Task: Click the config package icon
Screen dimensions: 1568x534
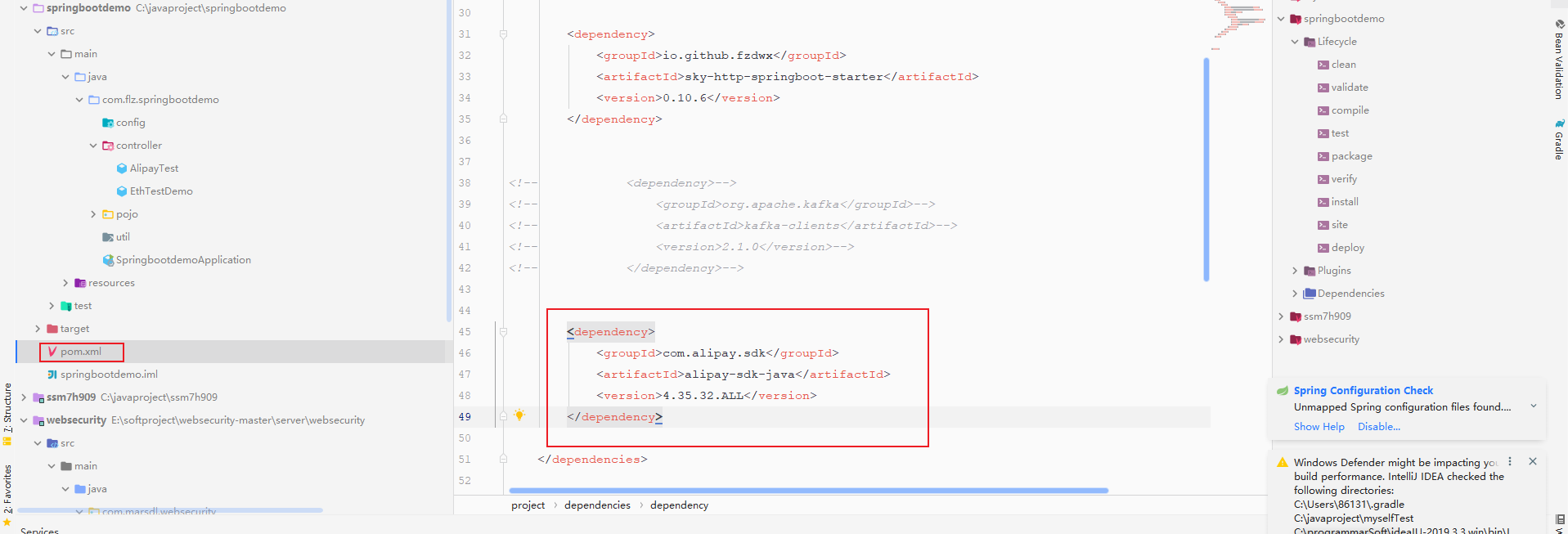Action: (108, 123)
